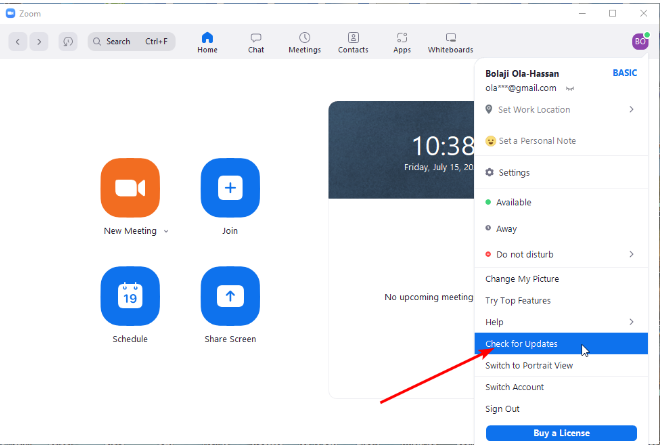
Task: Click the history clock icon
Action: point(68,41)
